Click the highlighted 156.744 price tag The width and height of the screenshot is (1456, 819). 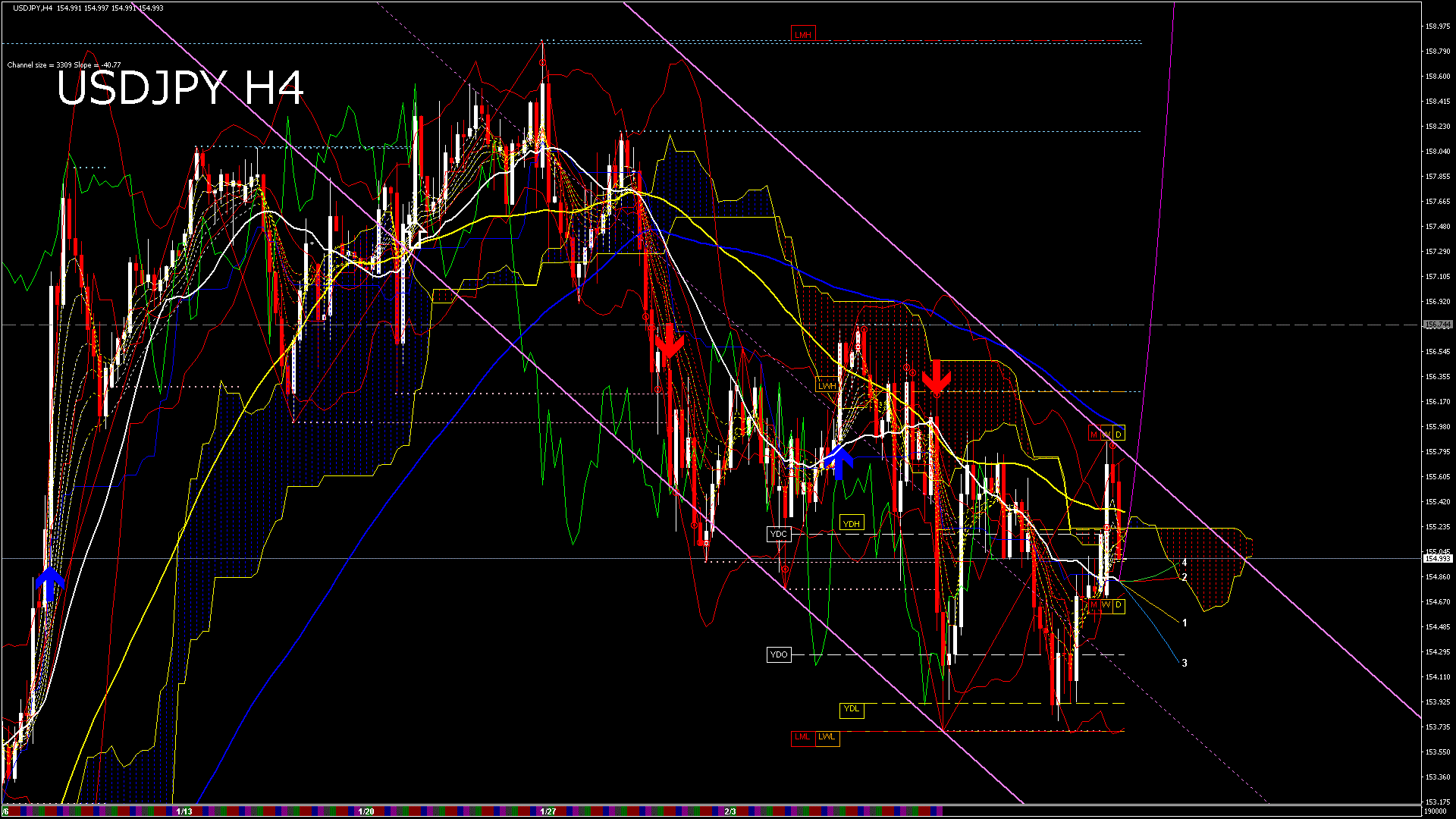coord(1437,325)
